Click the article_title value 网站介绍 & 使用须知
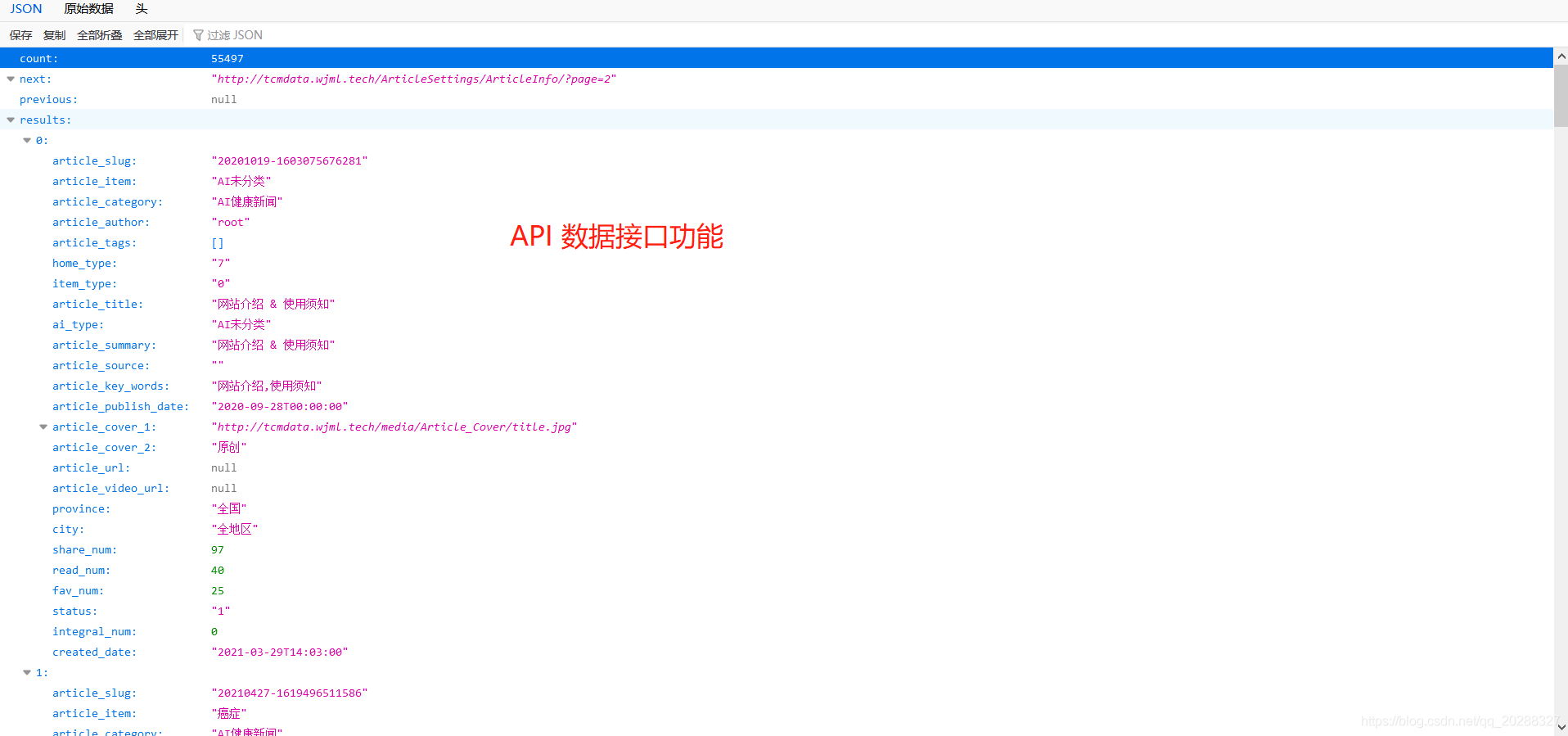Viewport: 1568px width, 736px height. [273, 305]
